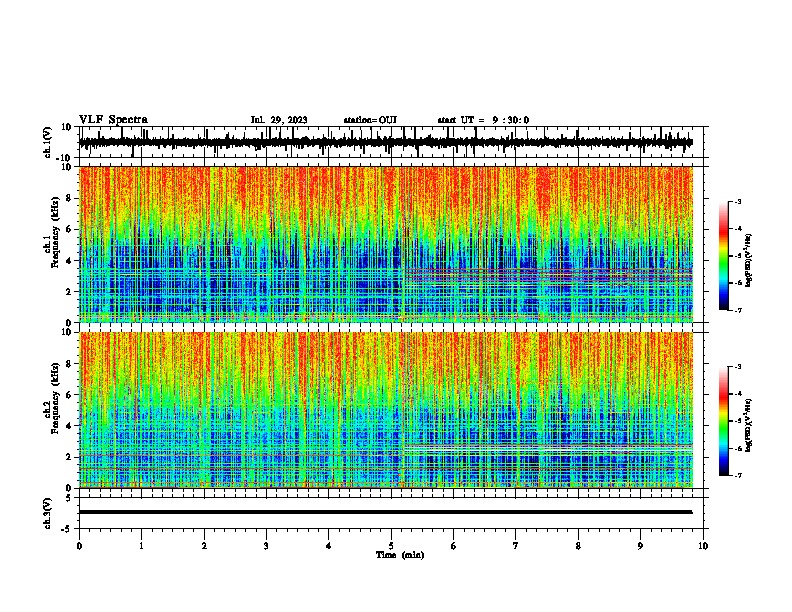Image resolution: width=792 pixels, height=612 pixels.
Task: Click the "4" kHz tick of ch.2 spectrogram
Action: coord(69,426)
